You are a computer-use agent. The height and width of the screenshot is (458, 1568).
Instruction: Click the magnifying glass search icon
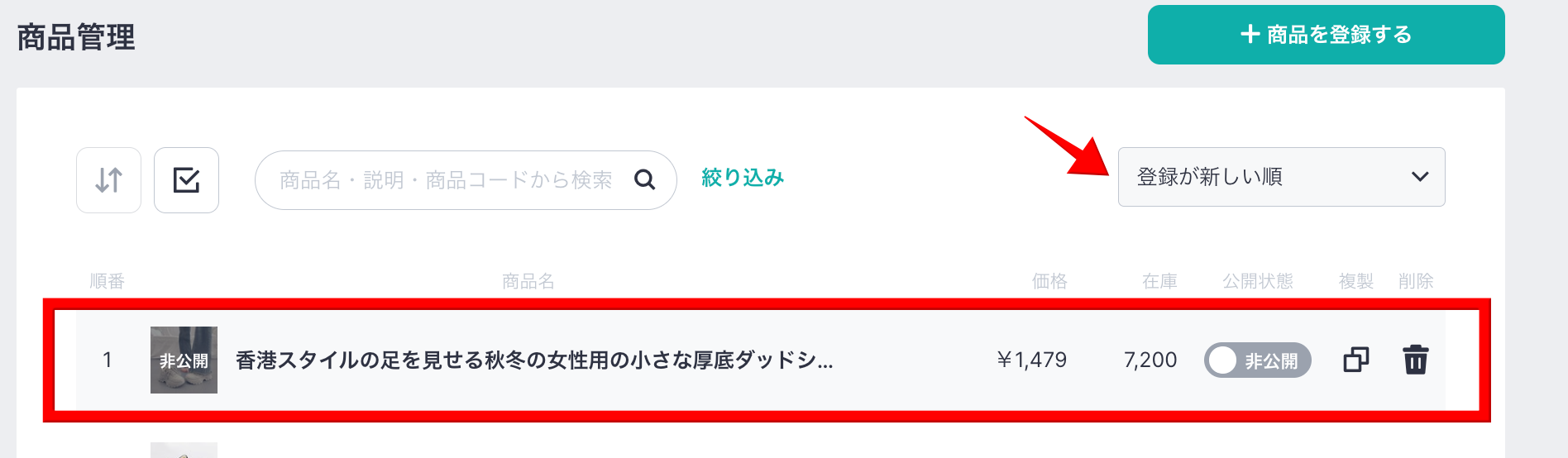[x=644, y=179]
